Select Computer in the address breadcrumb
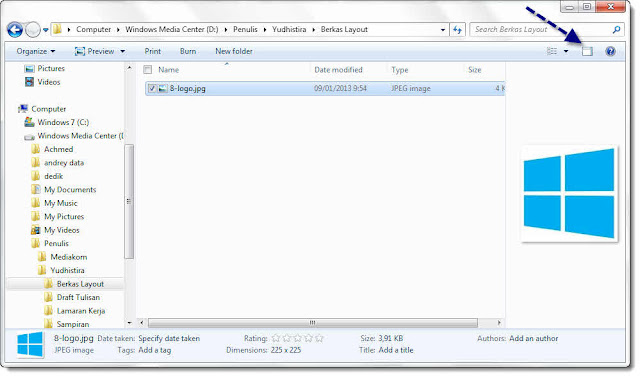 pos(93,29)
